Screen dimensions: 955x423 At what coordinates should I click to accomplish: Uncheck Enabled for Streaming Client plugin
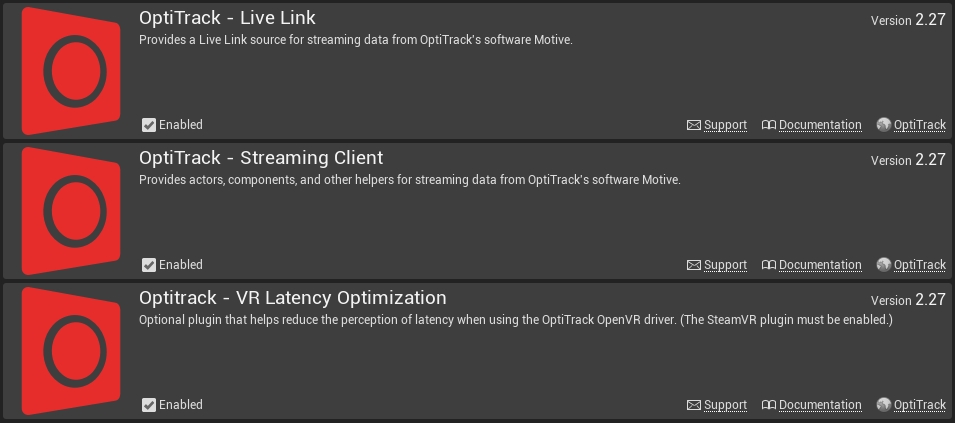[149, 265]
